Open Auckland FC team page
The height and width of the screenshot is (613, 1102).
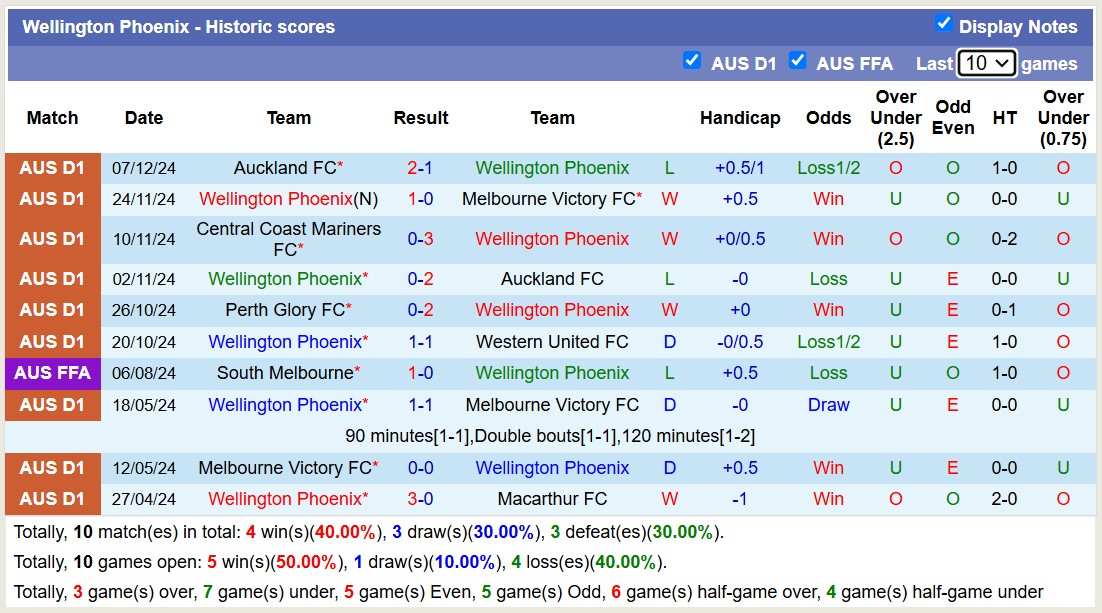(283, 168)
